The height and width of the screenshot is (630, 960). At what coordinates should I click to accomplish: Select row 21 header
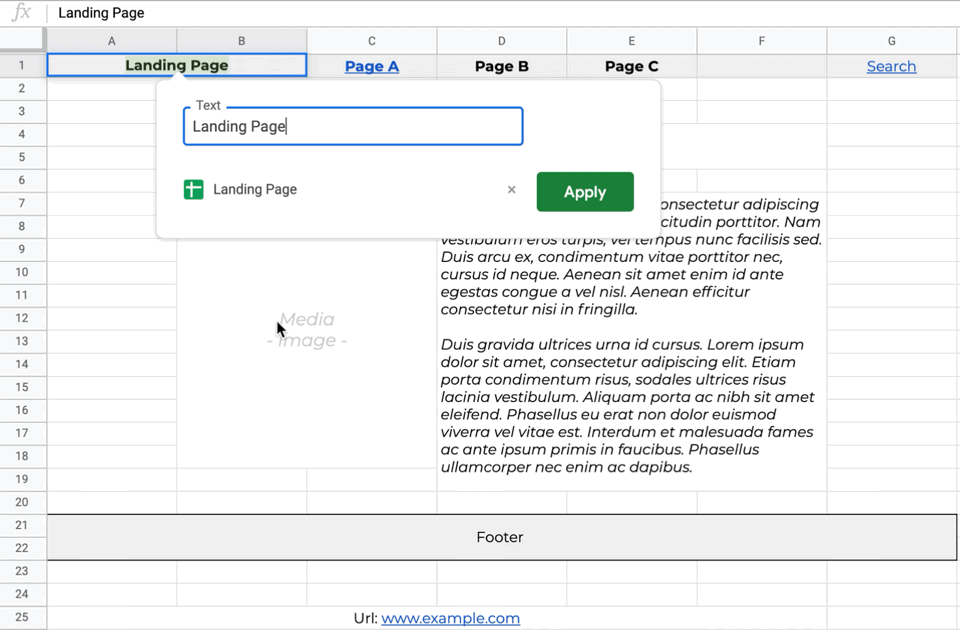[x=22, y=525]
